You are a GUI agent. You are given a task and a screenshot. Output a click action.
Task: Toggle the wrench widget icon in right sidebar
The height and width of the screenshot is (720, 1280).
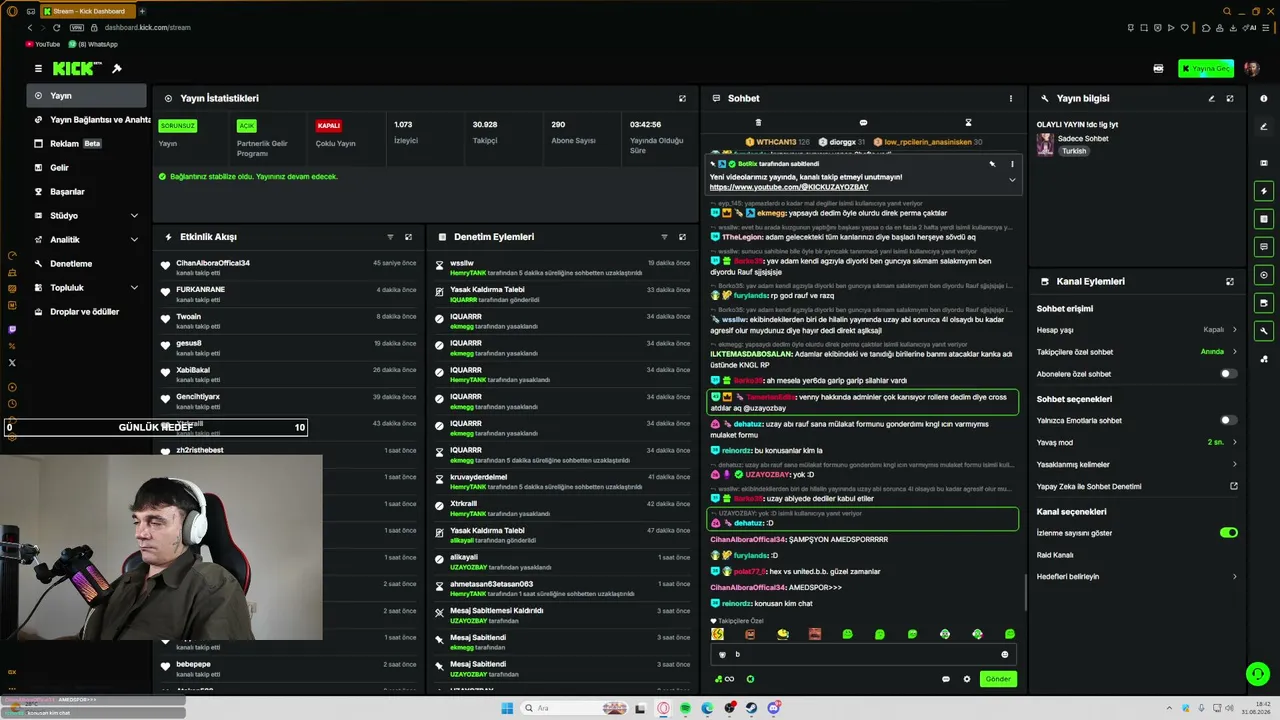point(1264,331)
